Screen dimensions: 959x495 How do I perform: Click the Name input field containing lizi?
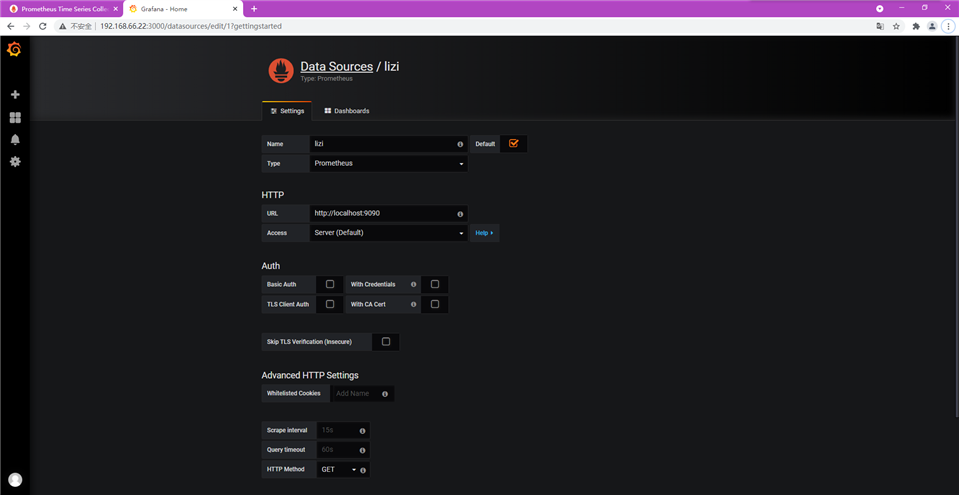click(388, 144)
